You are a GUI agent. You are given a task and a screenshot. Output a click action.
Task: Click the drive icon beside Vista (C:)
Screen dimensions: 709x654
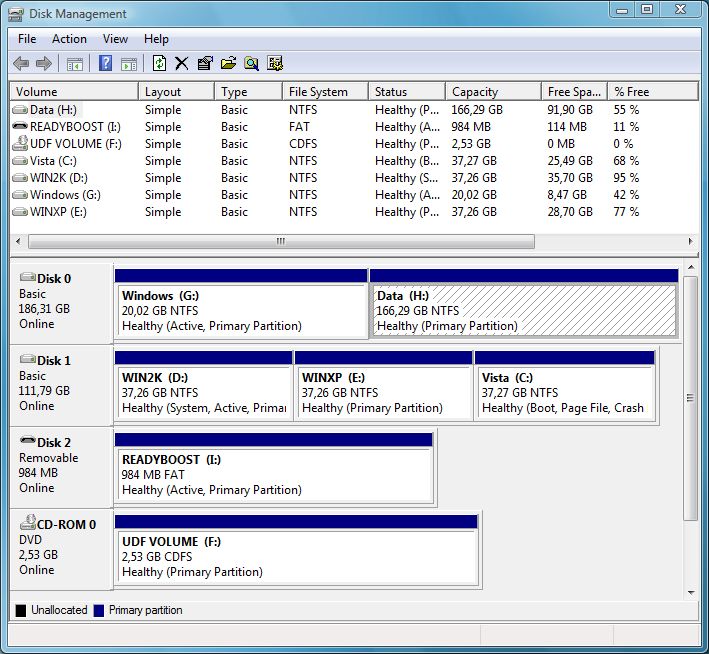click(20, 161)
